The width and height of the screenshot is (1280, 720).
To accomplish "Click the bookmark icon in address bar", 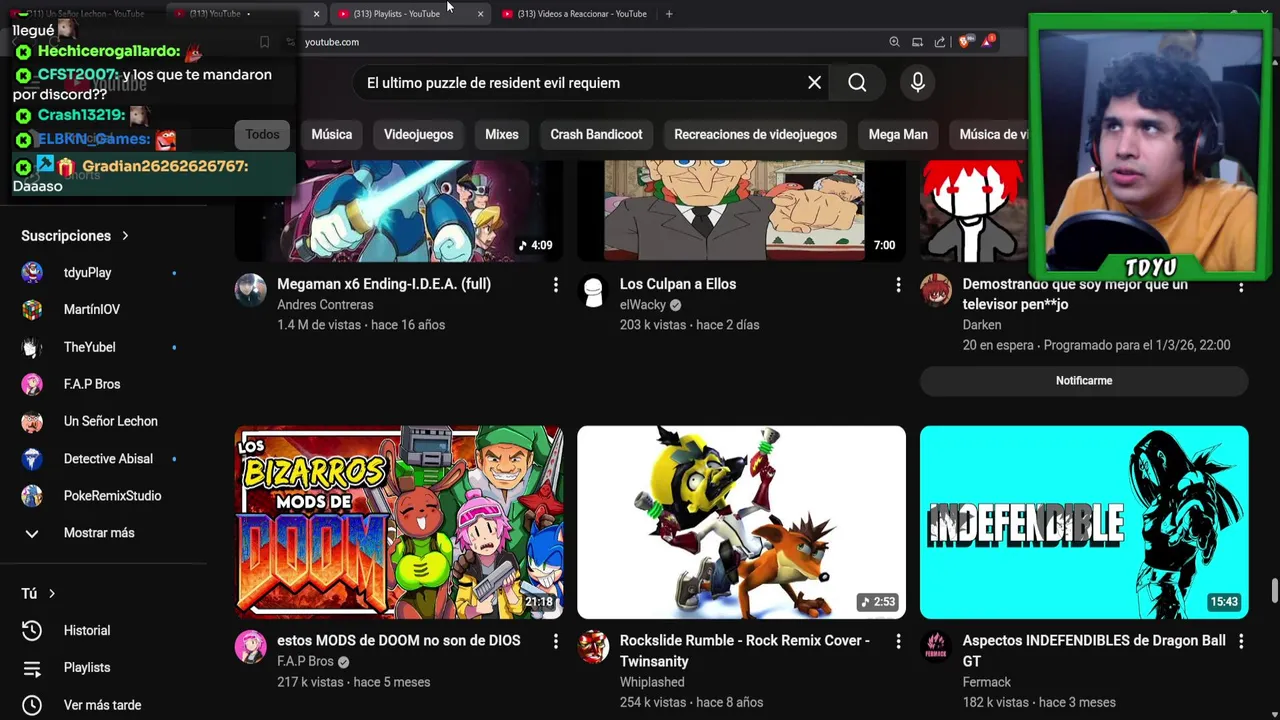I will [x=264, y=42].
